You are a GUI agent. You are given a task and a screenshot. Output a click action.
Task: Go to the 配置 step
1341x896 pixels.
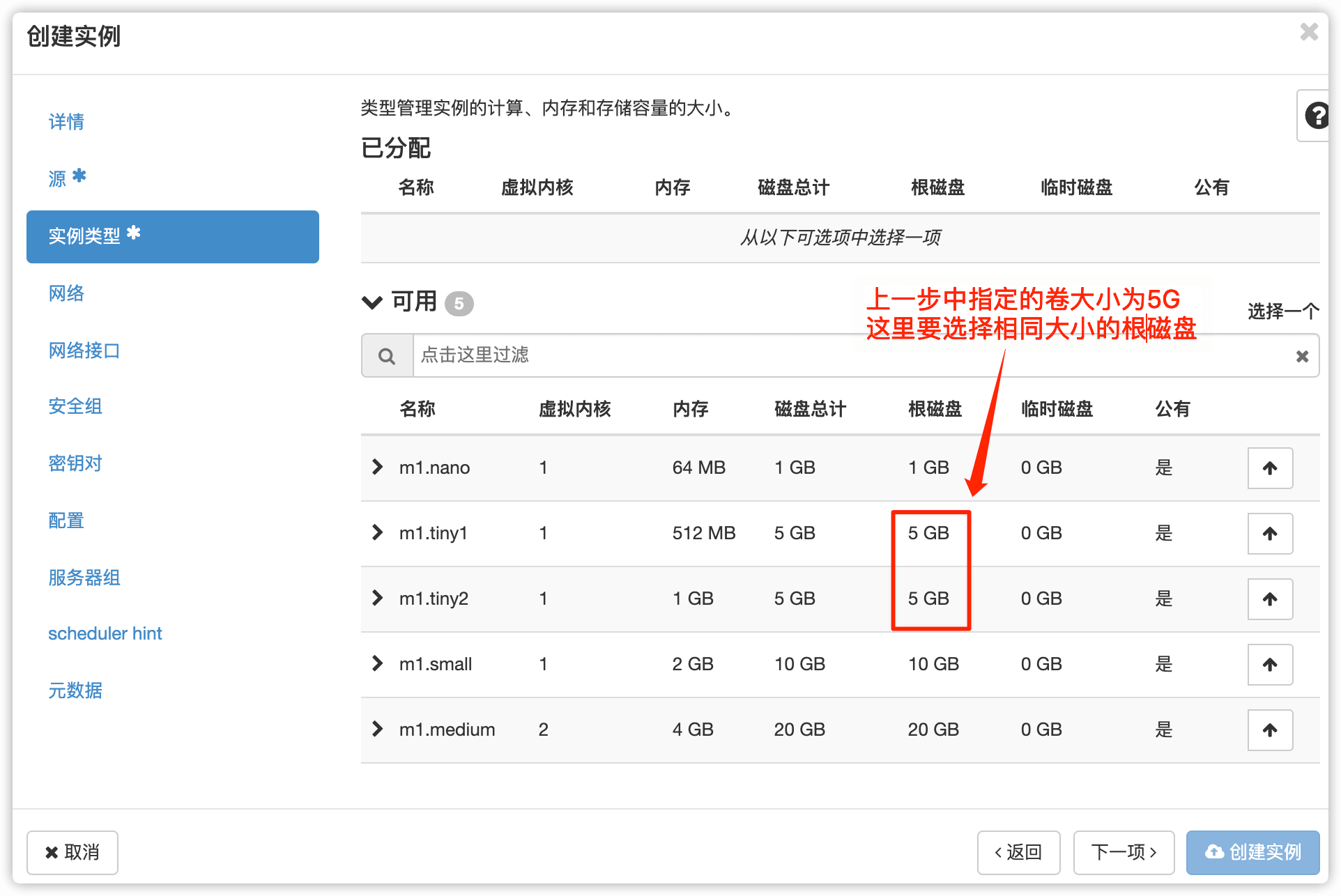click(66, 520)
